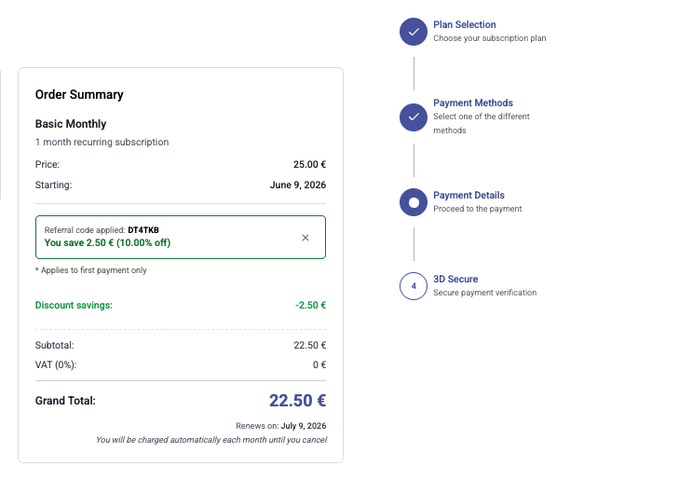Select the Payment Details step label
The width and height of the screenshot is (679, 480).
[x=469, y=195]
